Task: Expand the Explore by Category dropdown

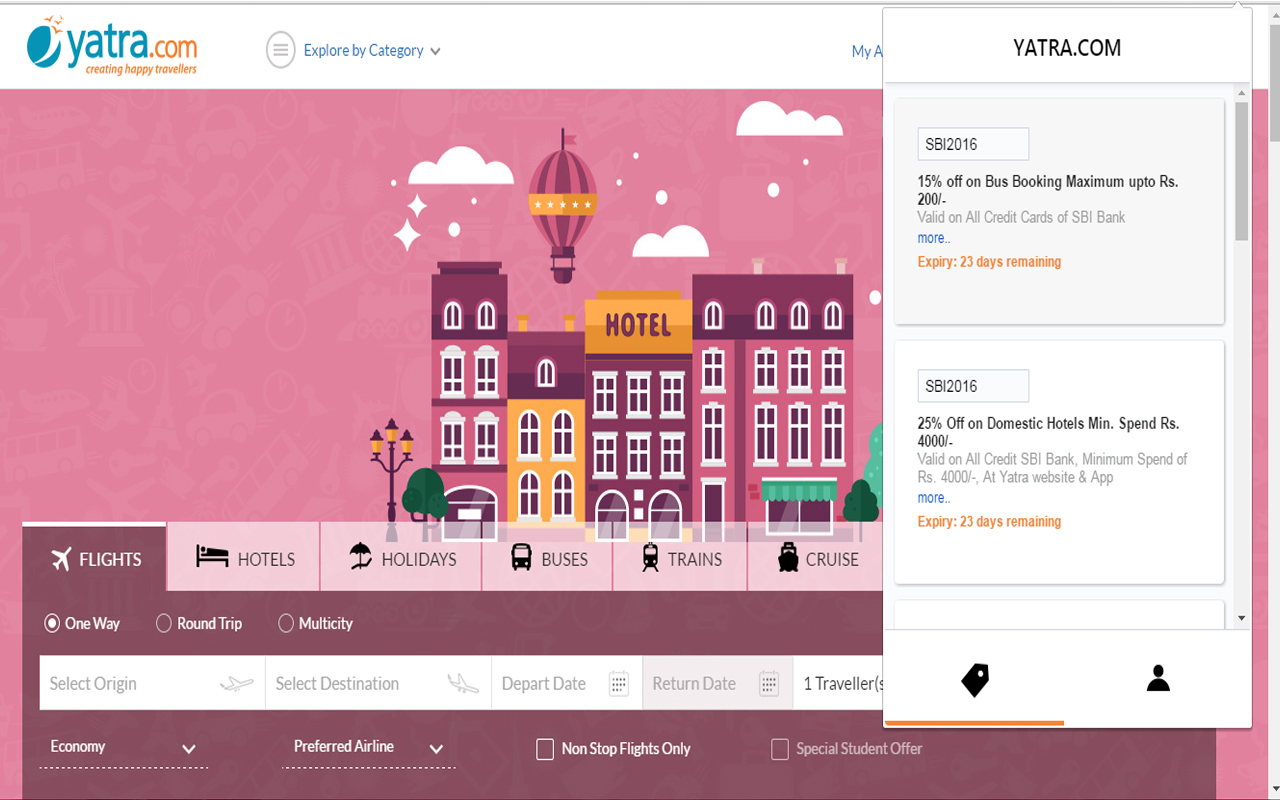Action: (x=372, y=51)
